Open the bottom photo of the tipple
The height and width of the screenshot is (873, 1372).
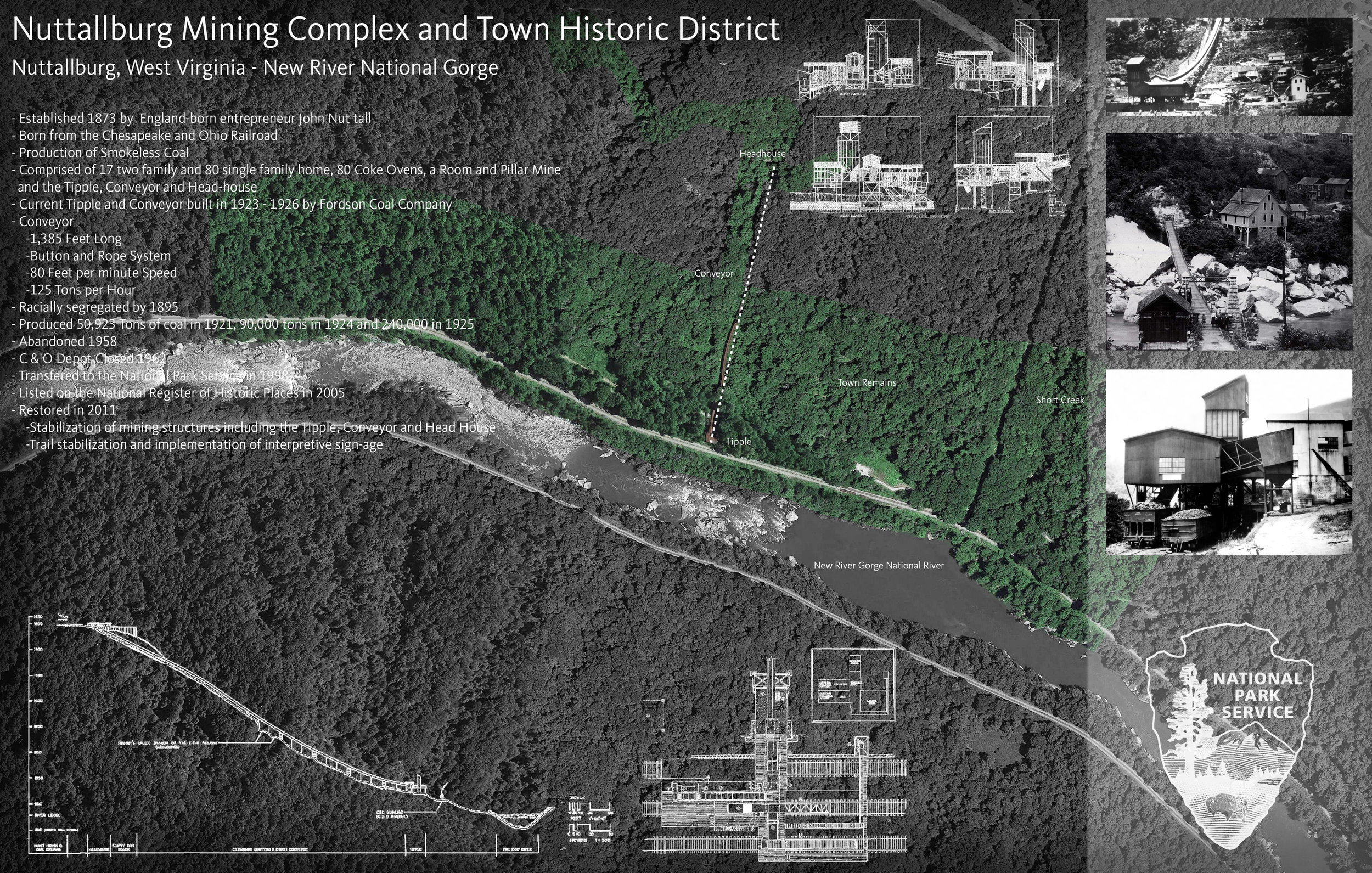tap(1228, 462)
